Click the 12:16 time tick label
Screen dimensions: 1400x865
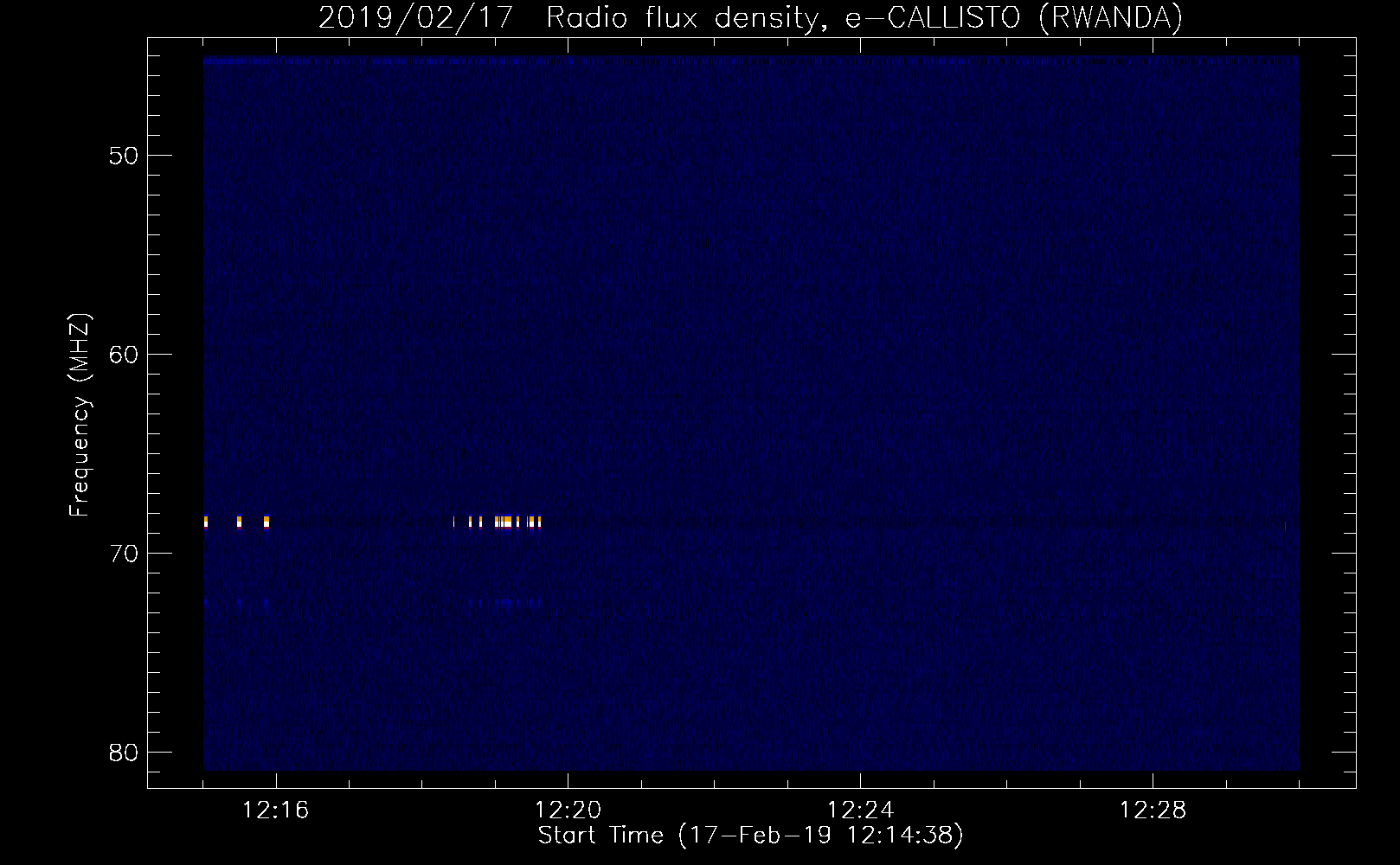point(275,811)
